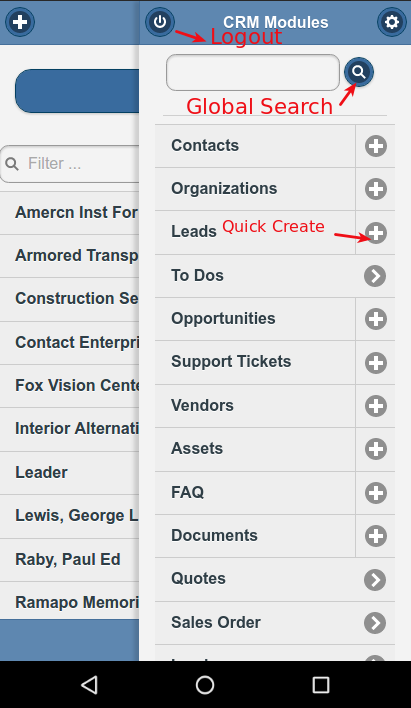This screenshot has width=411, height=708.
Task: Create a new Vendor via plus icon
Action: point(376,406)
